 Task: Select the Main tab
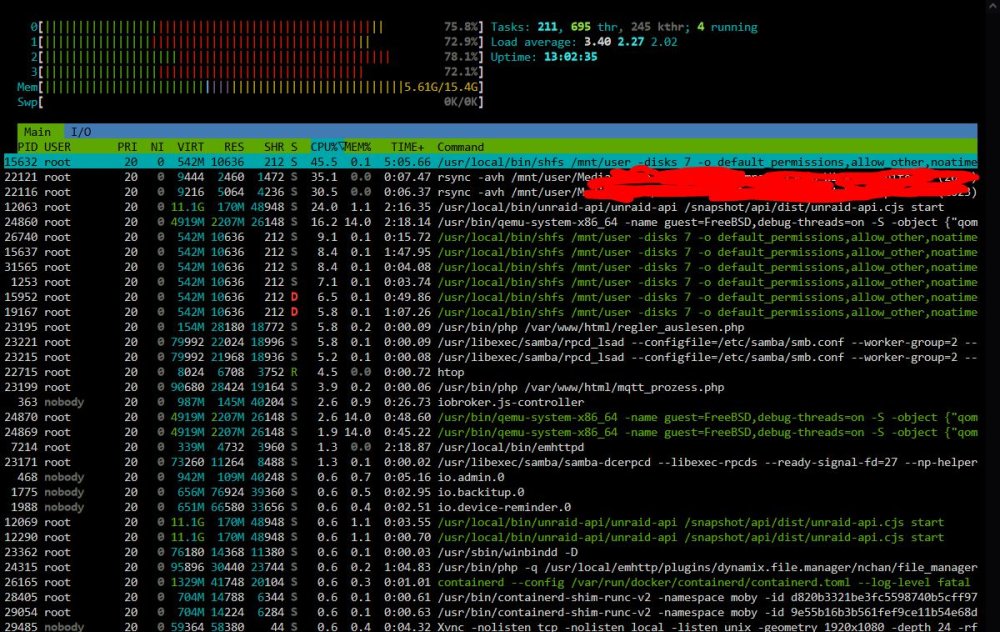click(37, 132)
